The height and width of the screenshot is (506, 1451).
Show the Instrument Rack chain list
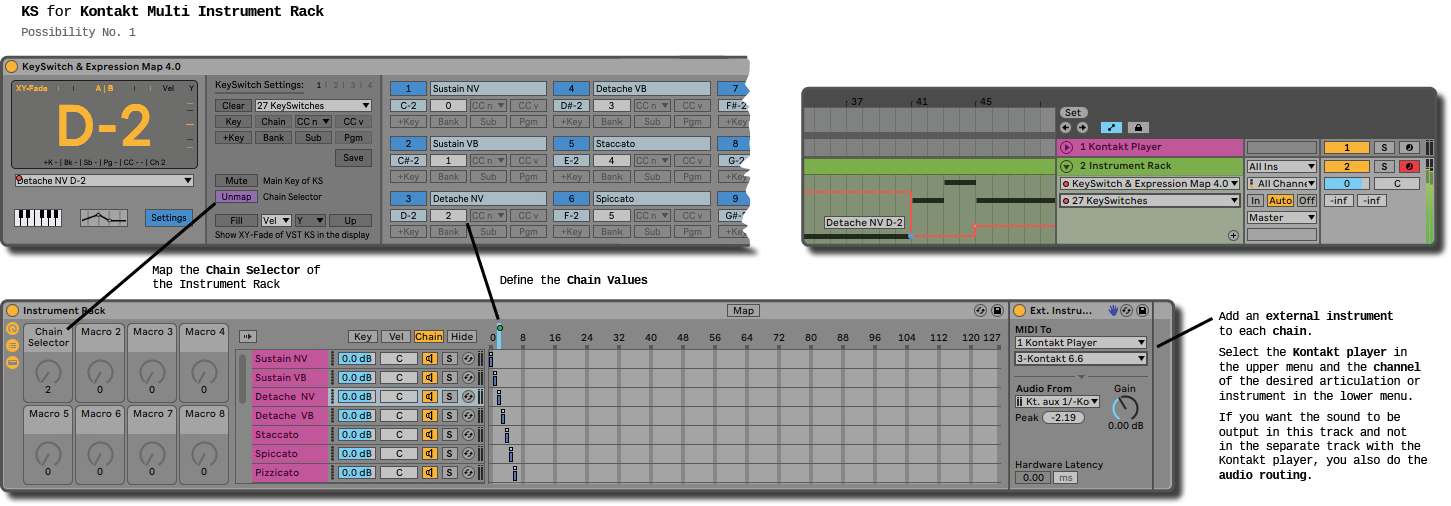pyautogui.click(x=12, y=345)
